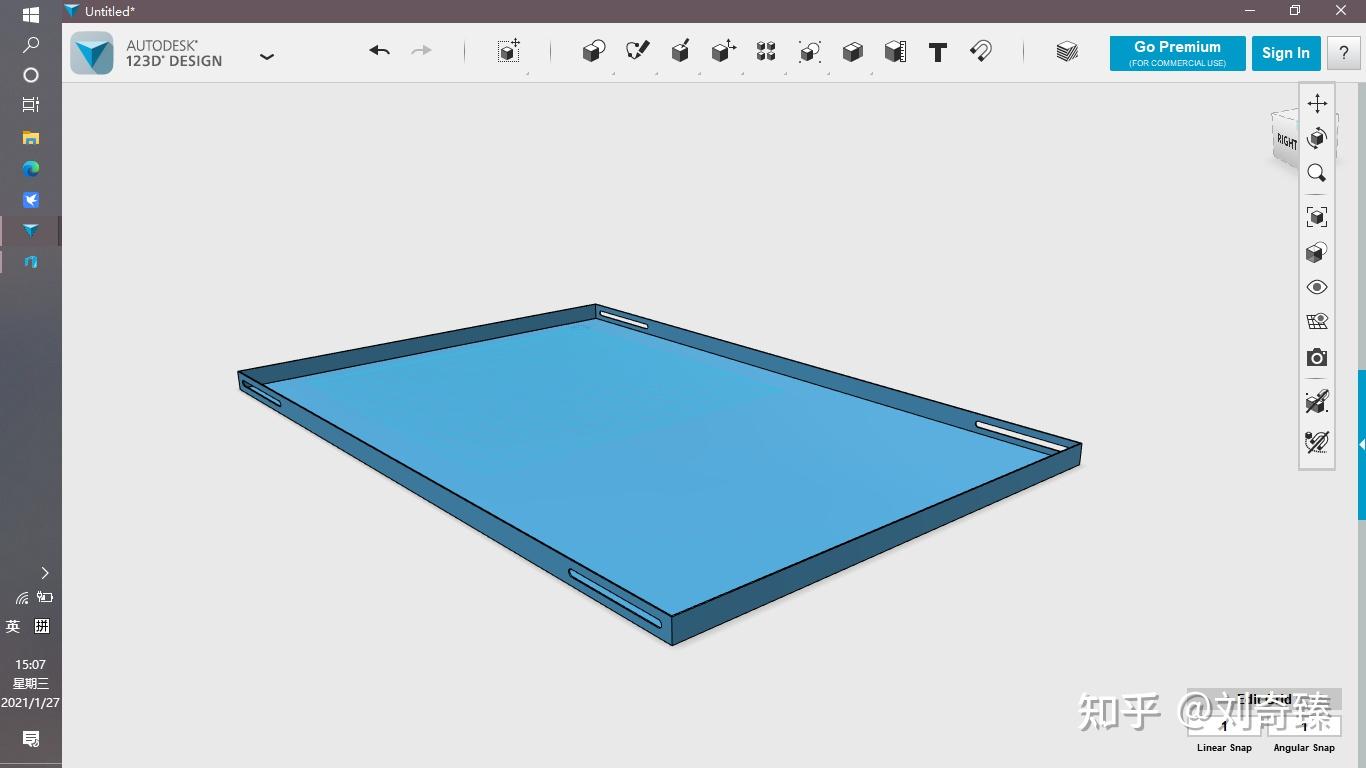Open the Material editor icon
This screenshot has width=1366, height=768.
click(1065, 50)
